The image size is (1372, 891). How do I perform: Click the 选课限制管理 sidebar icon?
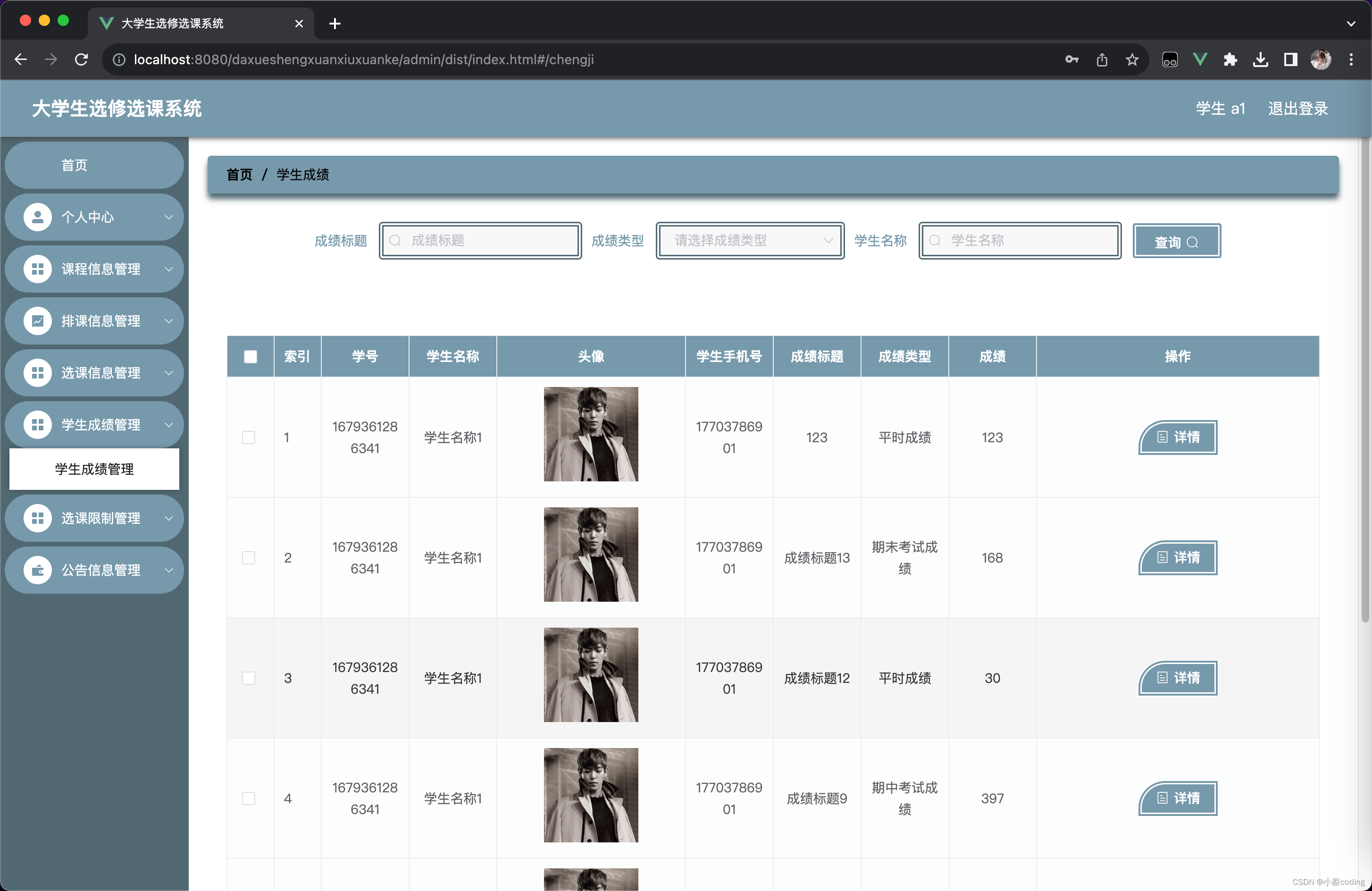click(35, 518)
